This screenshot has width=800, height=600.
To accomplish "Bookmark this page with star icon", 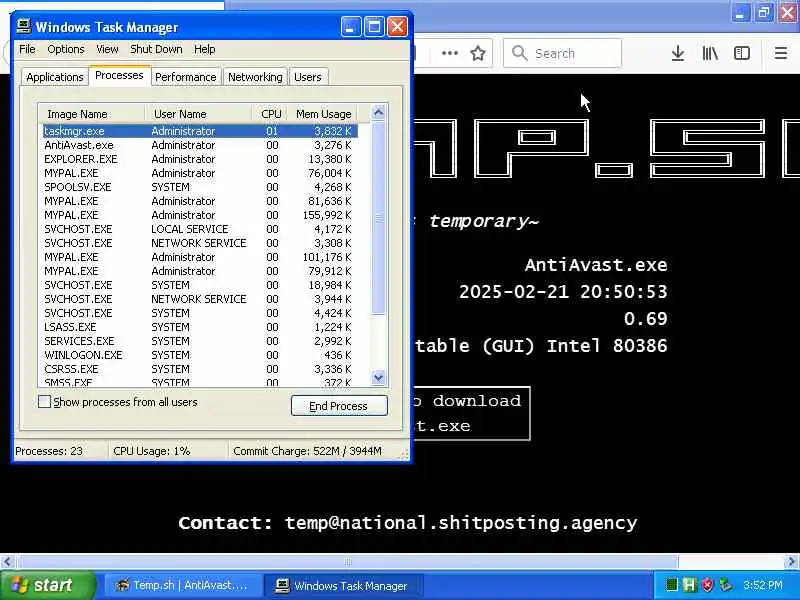I will pyautogui.click(x=478, y=53).
